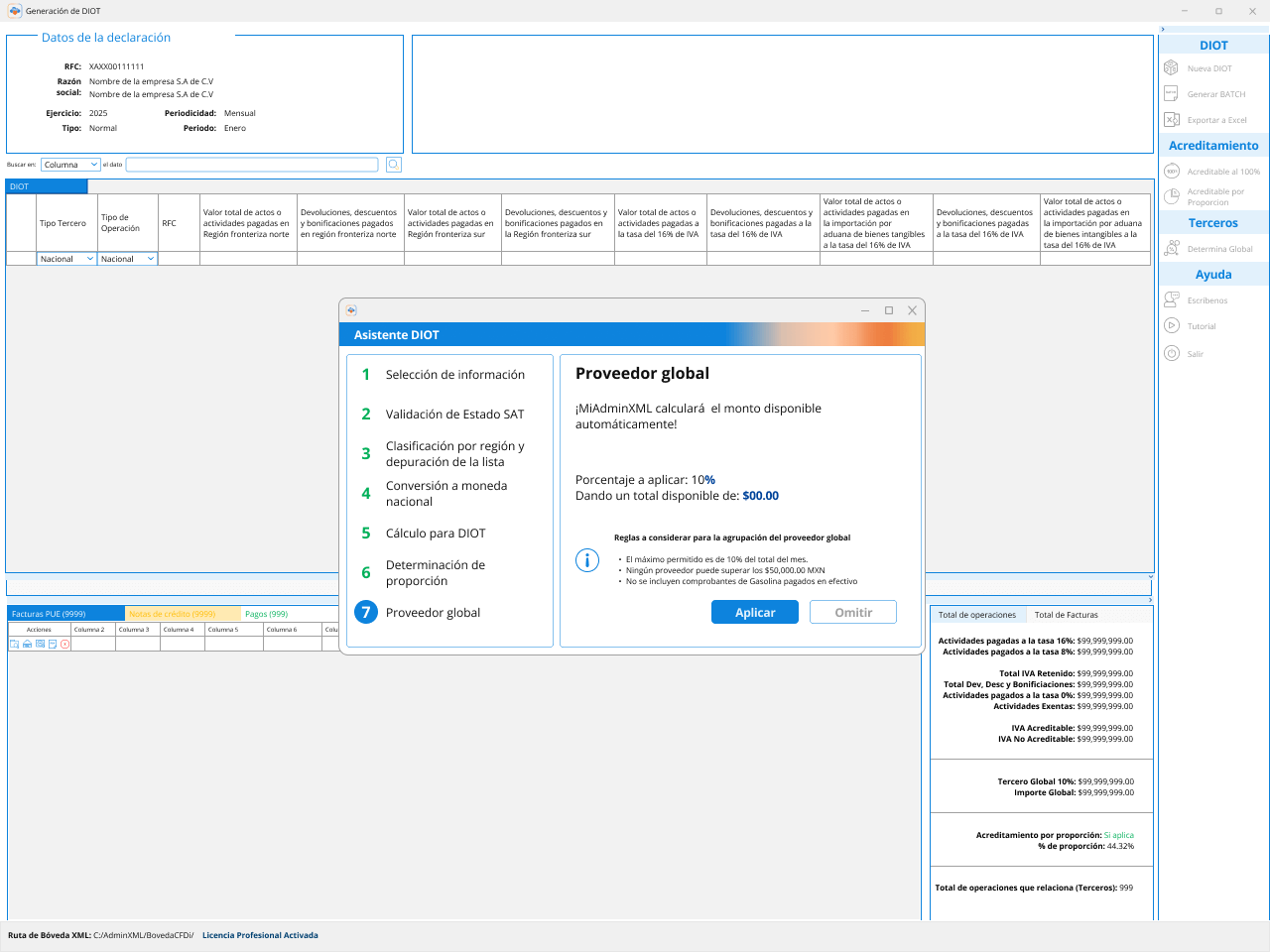Open the Buscar en Columna dropdown

70,165
